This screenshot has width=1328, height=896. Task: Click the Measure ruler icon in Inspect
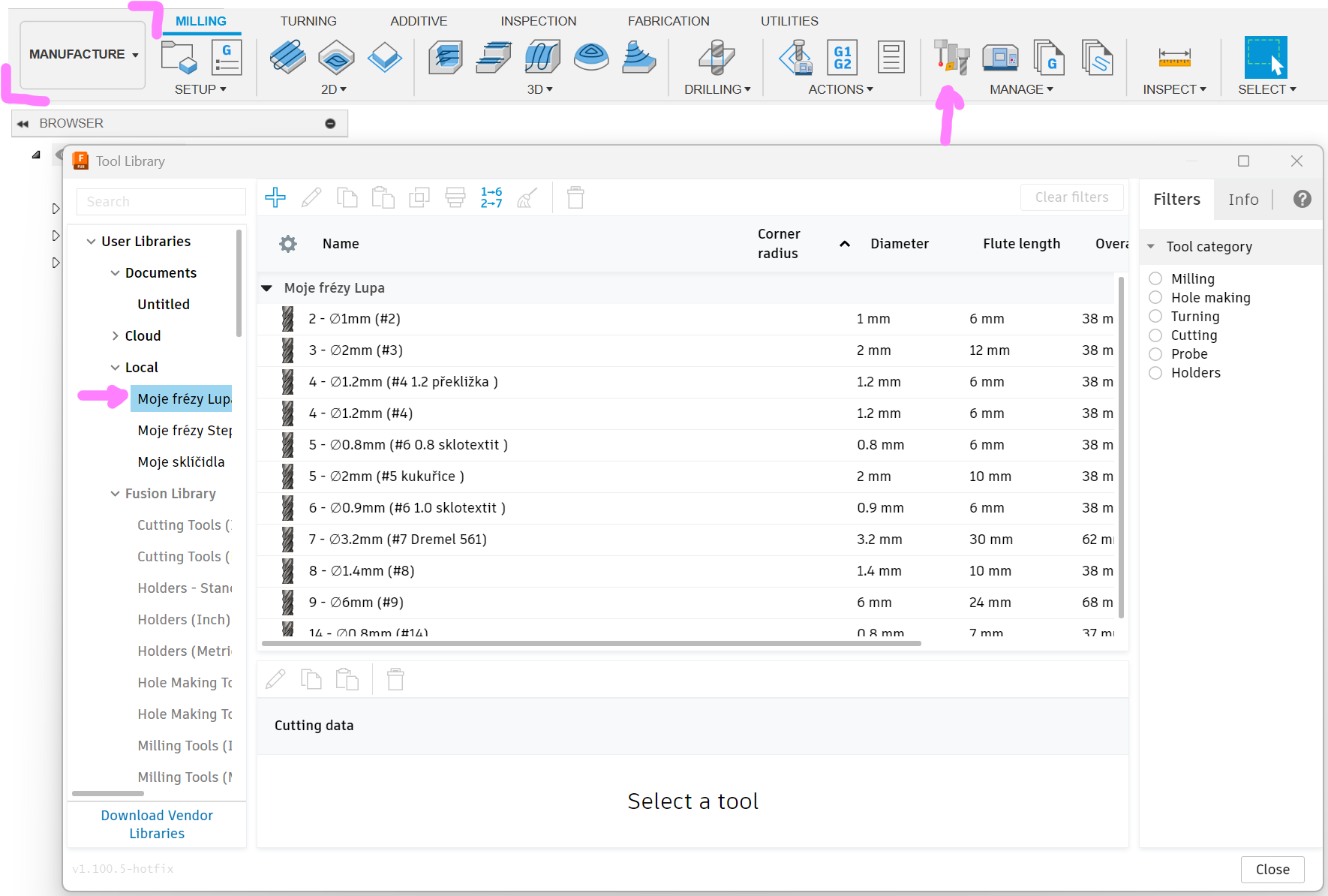(x=1174, y=57)
